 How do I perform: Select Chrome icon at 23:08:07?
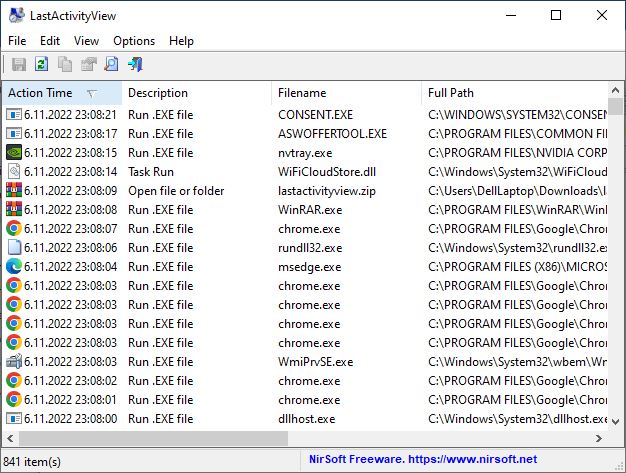(14, 229)
